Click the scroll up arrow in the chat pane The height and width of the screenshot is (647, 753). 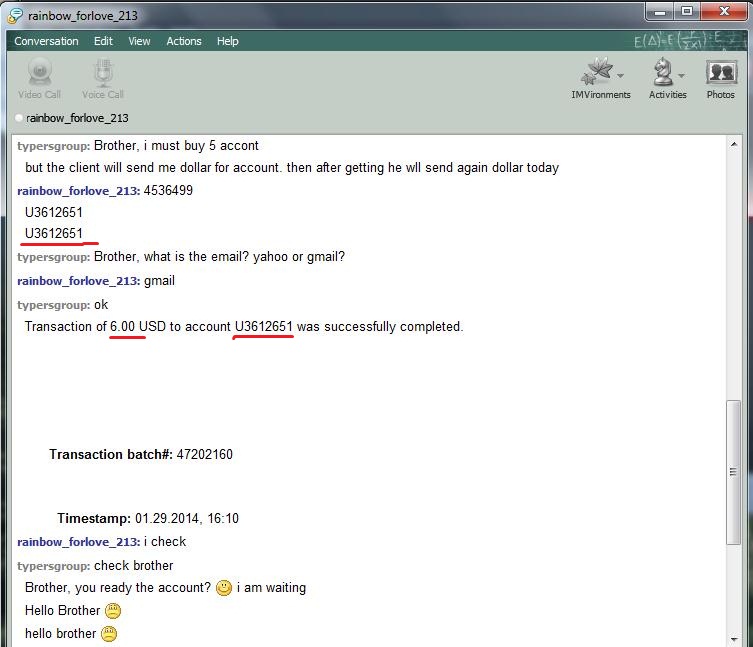(x=734, y=144)
